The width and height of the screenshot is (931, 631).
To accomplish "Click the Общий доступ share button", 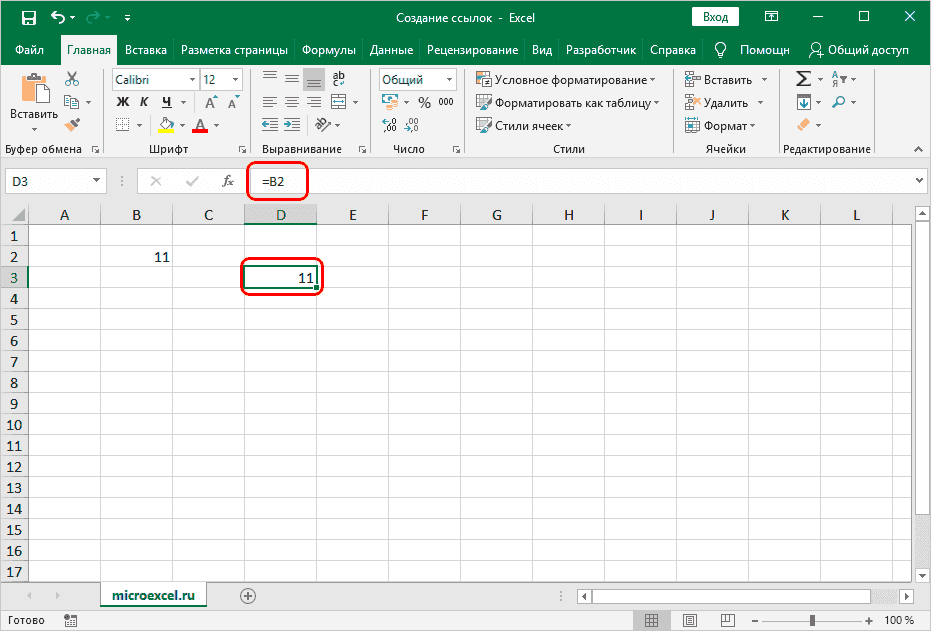I will pyautogui.click(x=860, y=50).
